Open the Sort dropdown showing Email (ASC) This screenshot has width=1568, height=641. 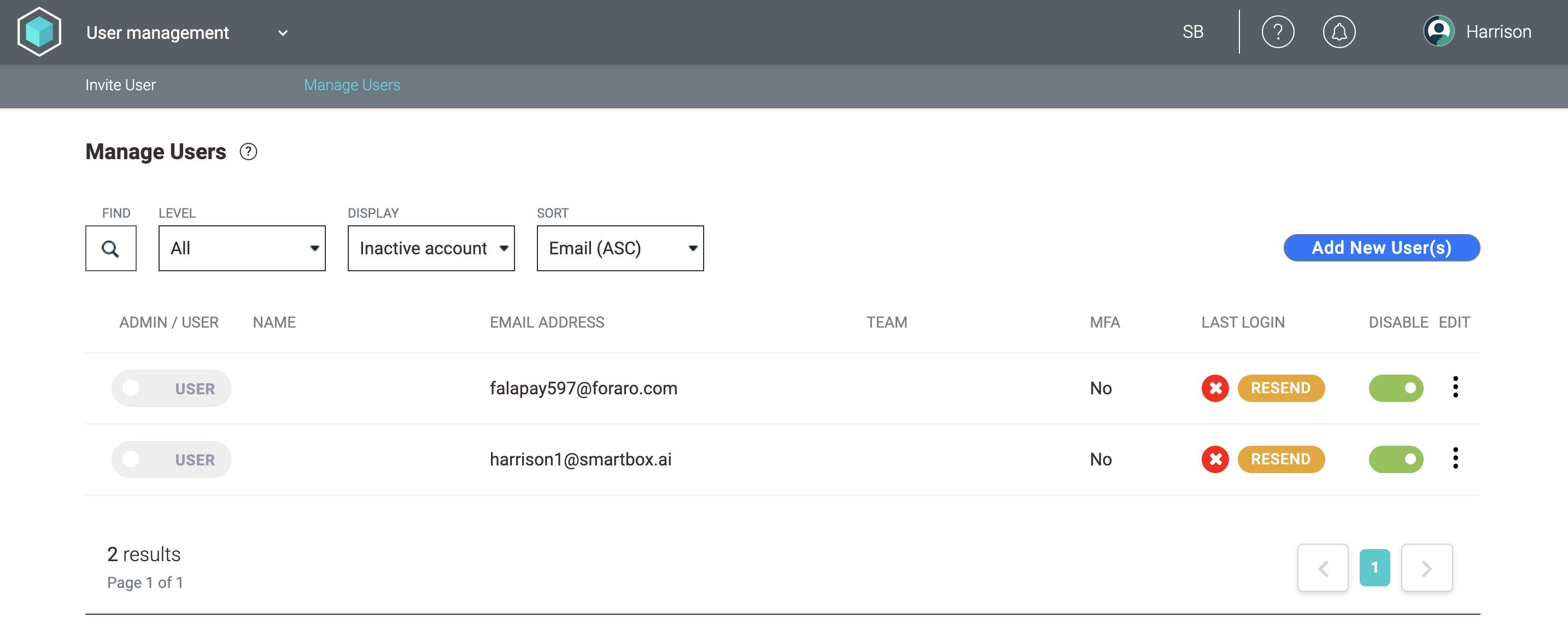point(619,248)
